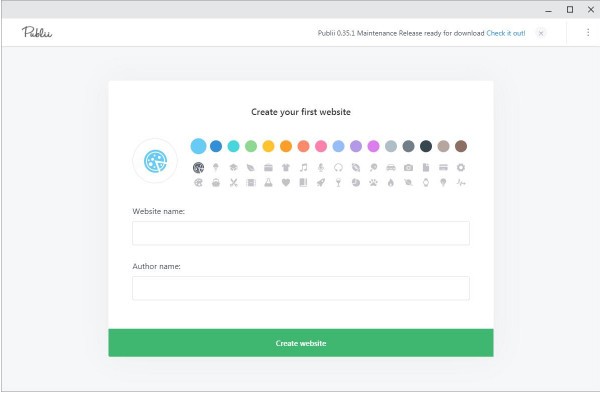Screen dimensions: 600x395
Task: Choose the heart website icon
Action: [x=286, y=183]
